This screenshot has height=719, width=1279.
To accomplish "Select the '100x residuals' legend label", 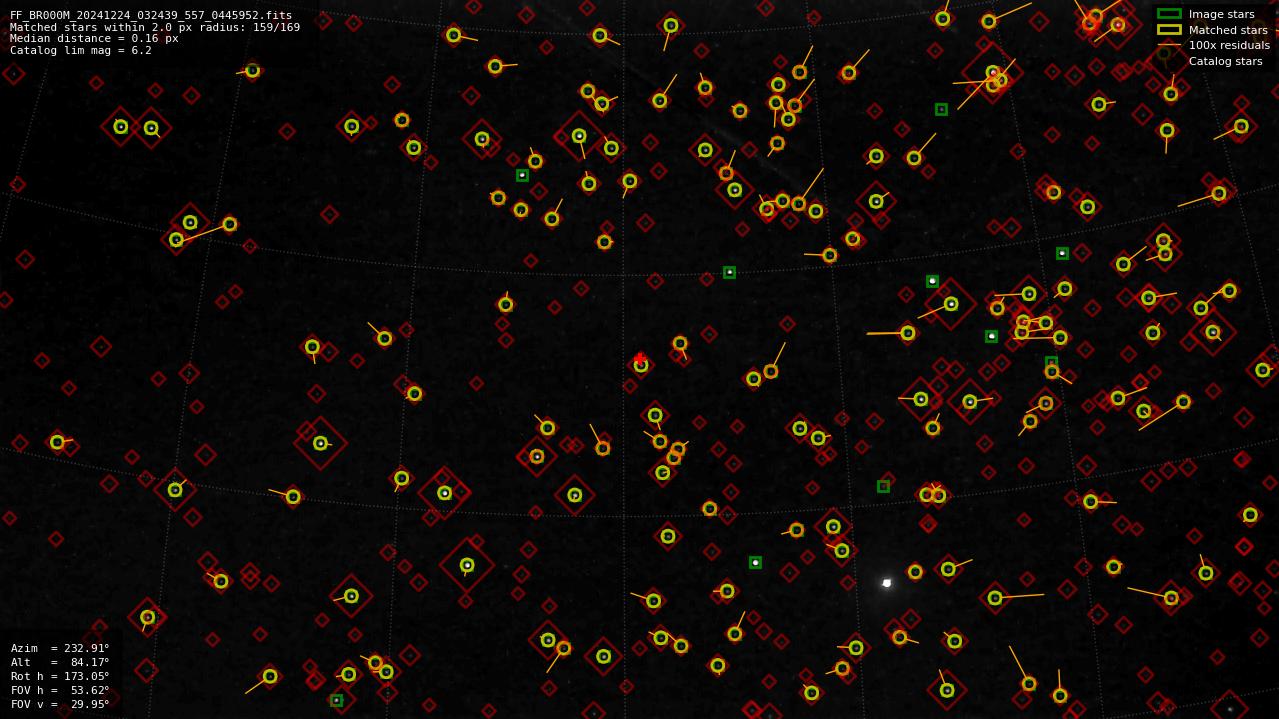I will [x=1229, y=45].
